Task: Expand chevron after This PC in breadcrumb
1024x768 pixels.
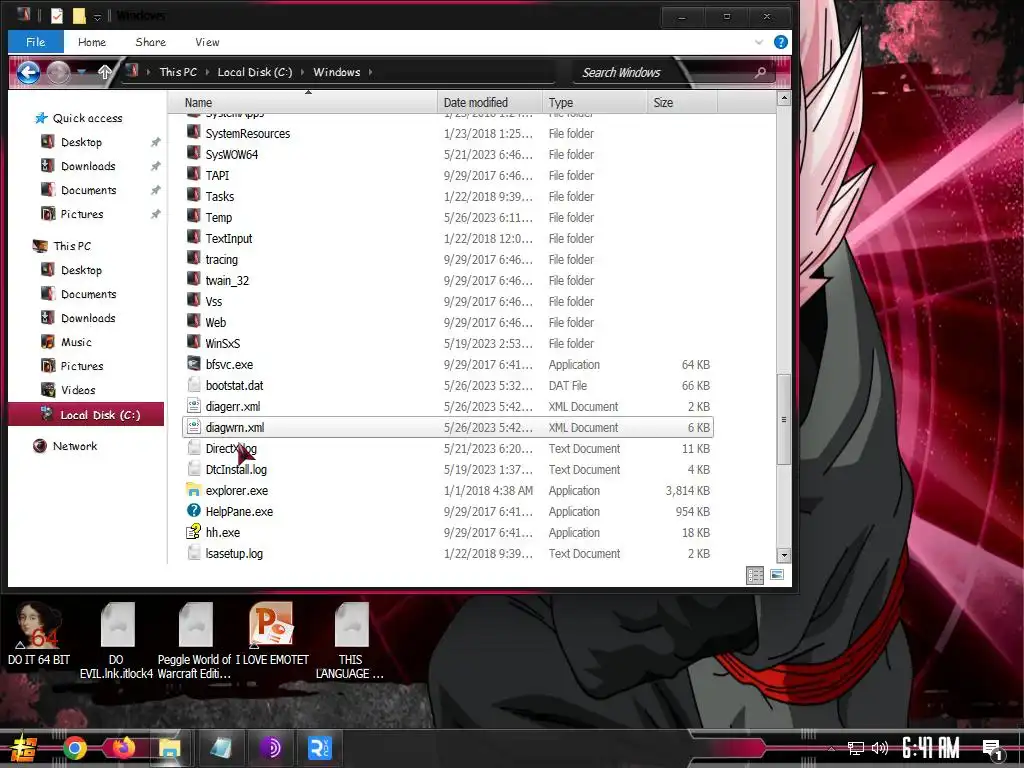Action: 207,72
